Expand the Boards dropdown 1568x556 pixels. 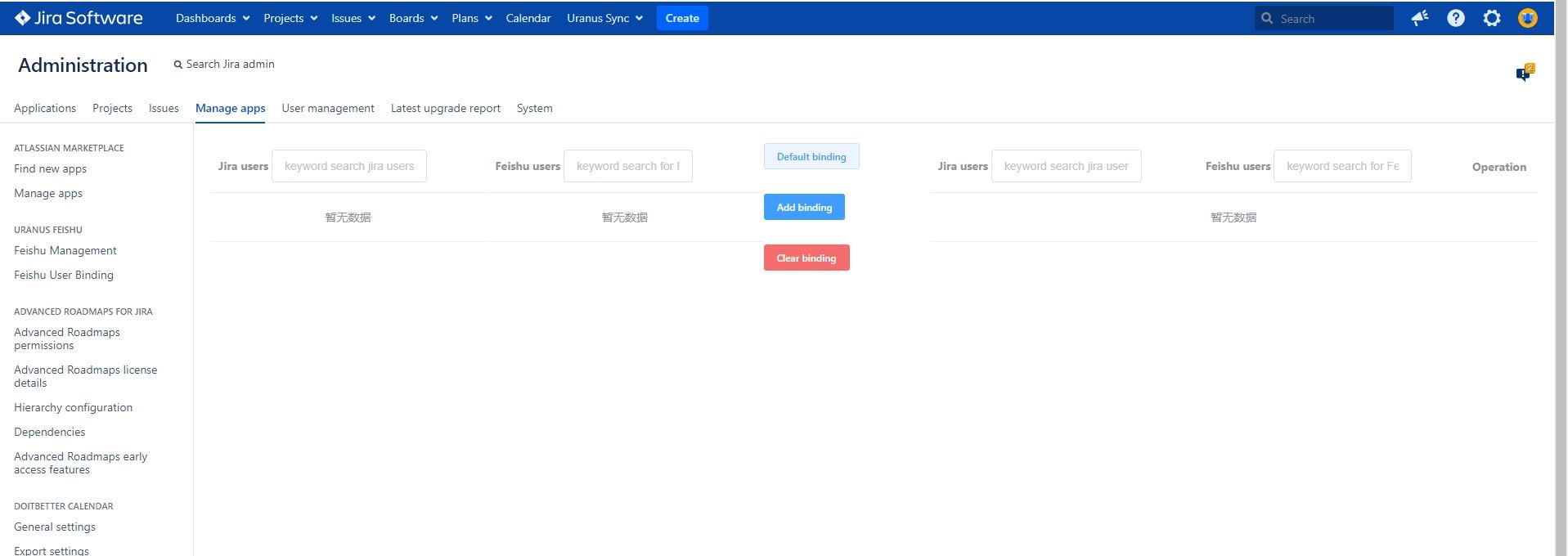414,18
